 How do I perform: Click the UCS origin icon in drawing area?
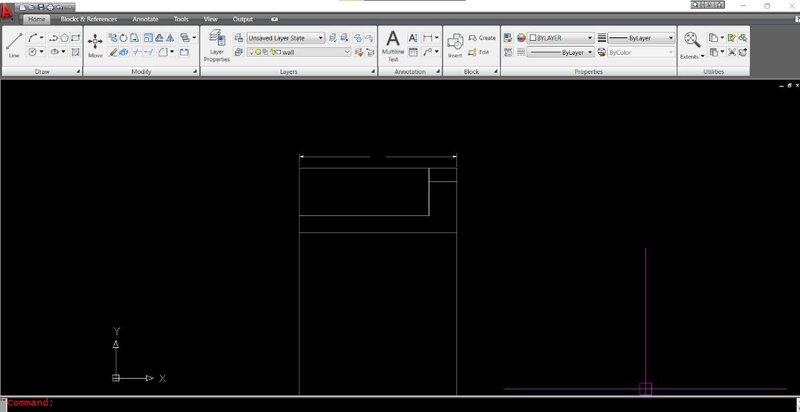click(116, 378)
